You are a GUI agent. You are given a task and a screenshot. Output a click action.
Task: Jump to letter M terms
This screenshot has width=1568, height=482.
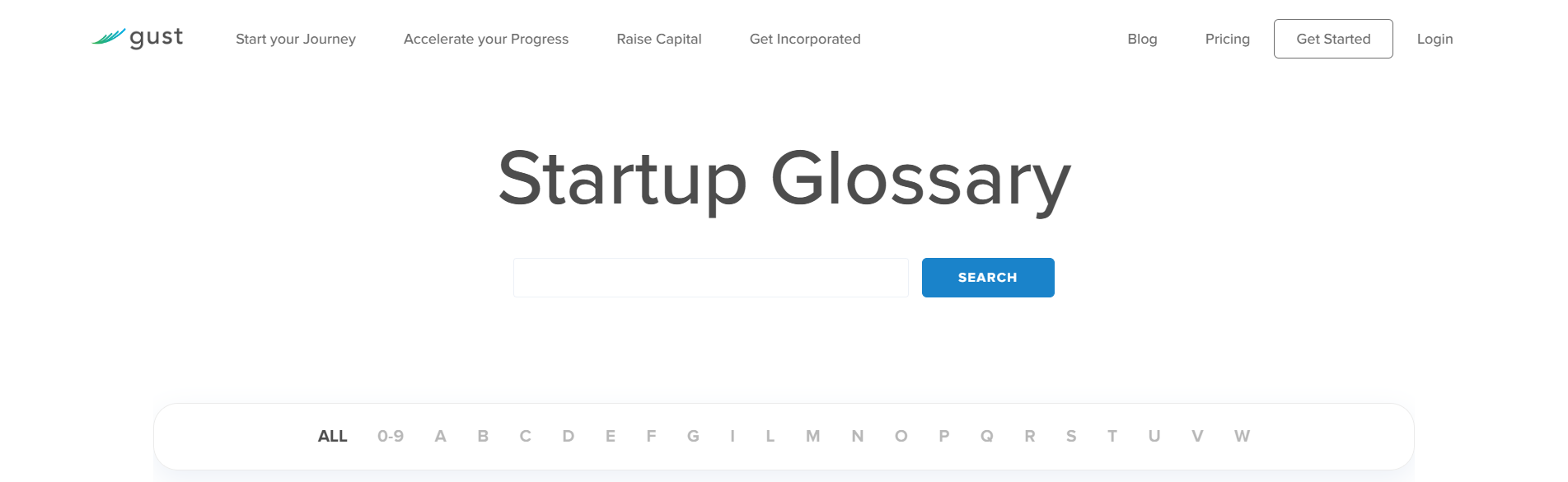point(813,436)
